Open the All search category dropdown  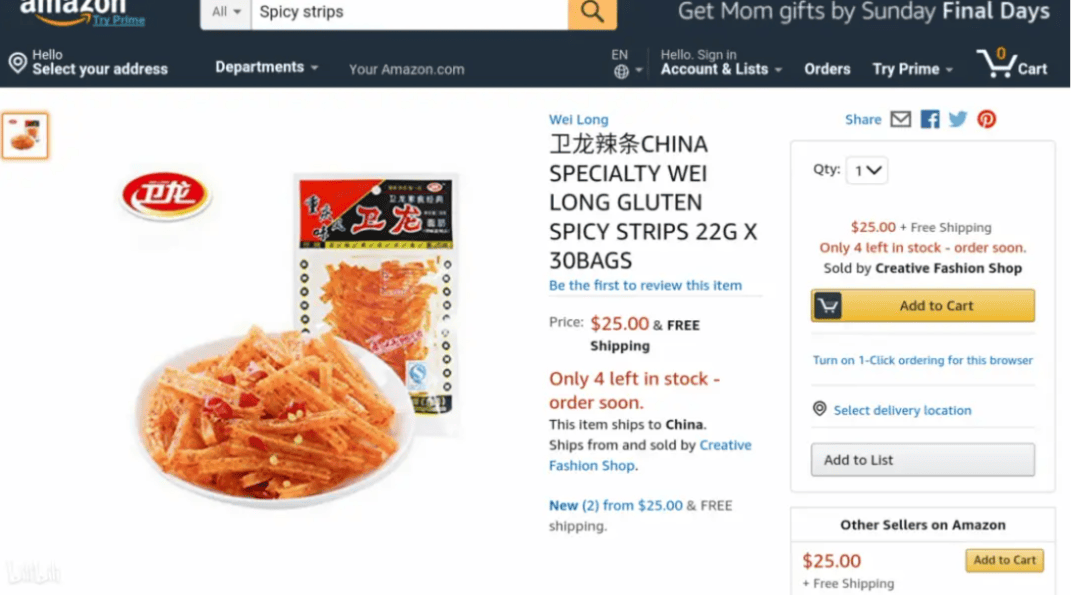(226, 12)
